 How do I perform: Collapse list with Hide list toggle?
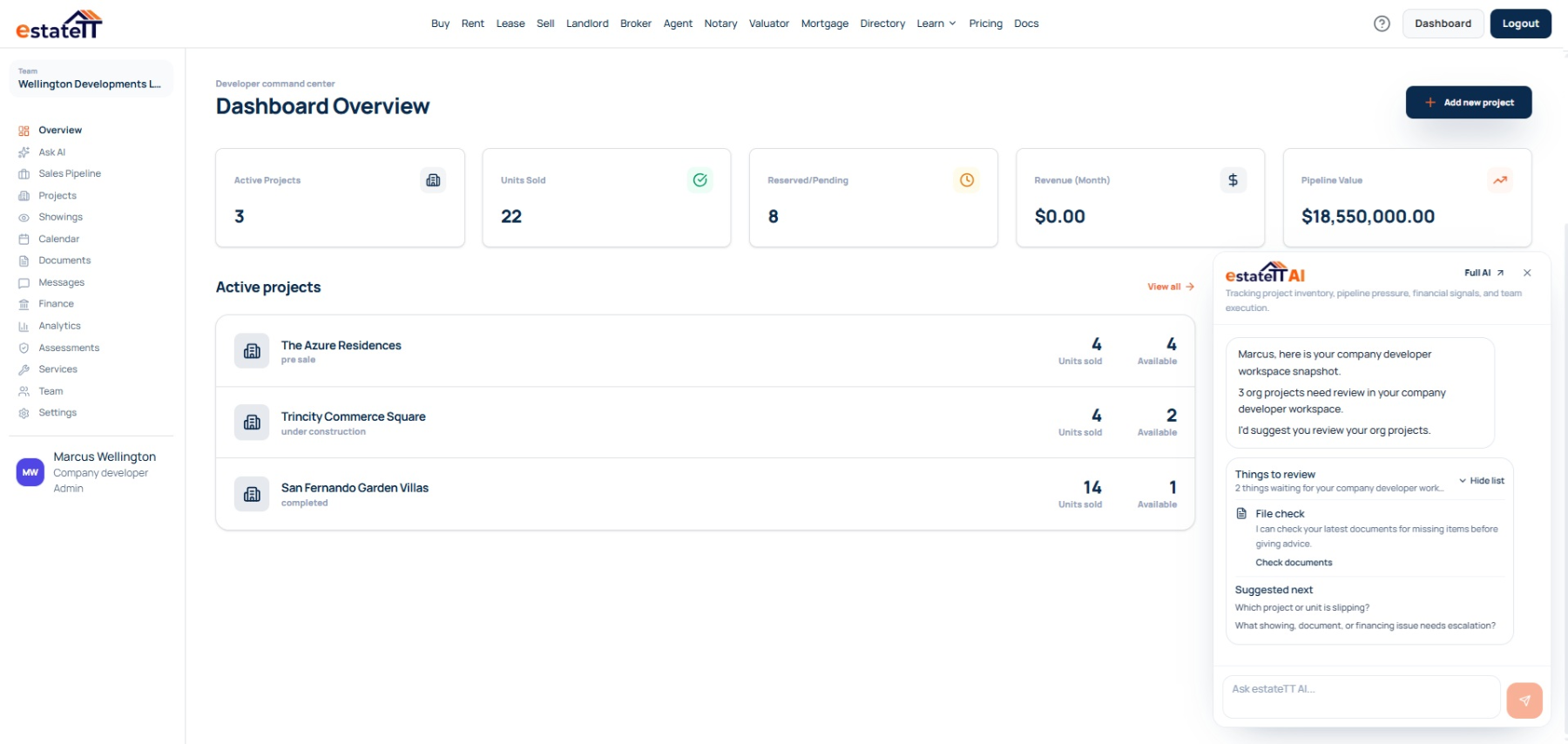[x=1482, y=481]
